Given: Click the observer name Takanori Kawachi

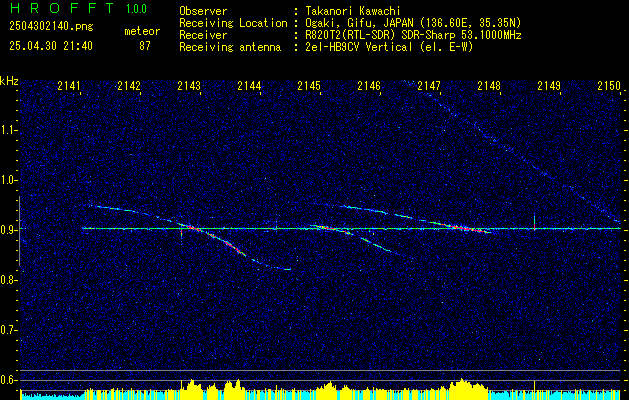Looking at the screenshot, I should (x=353, y=11).
